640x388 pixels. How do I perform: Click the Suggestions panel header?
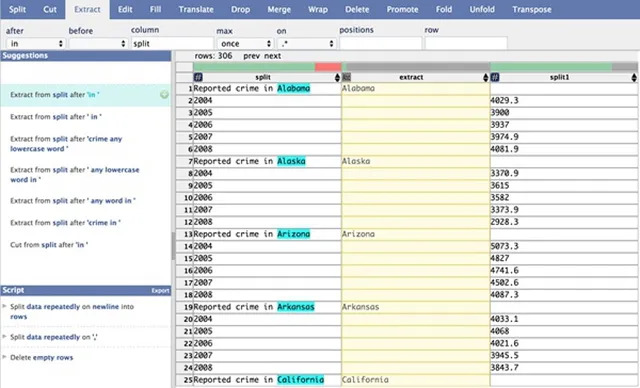(86, 55)
